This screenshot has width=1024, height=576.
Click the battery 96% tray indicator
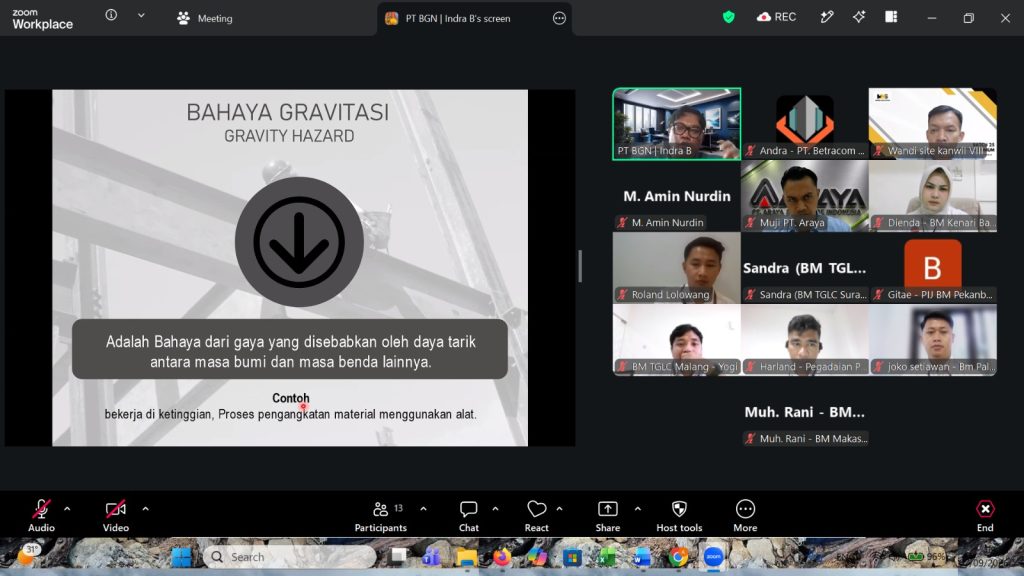coord(925,557)
